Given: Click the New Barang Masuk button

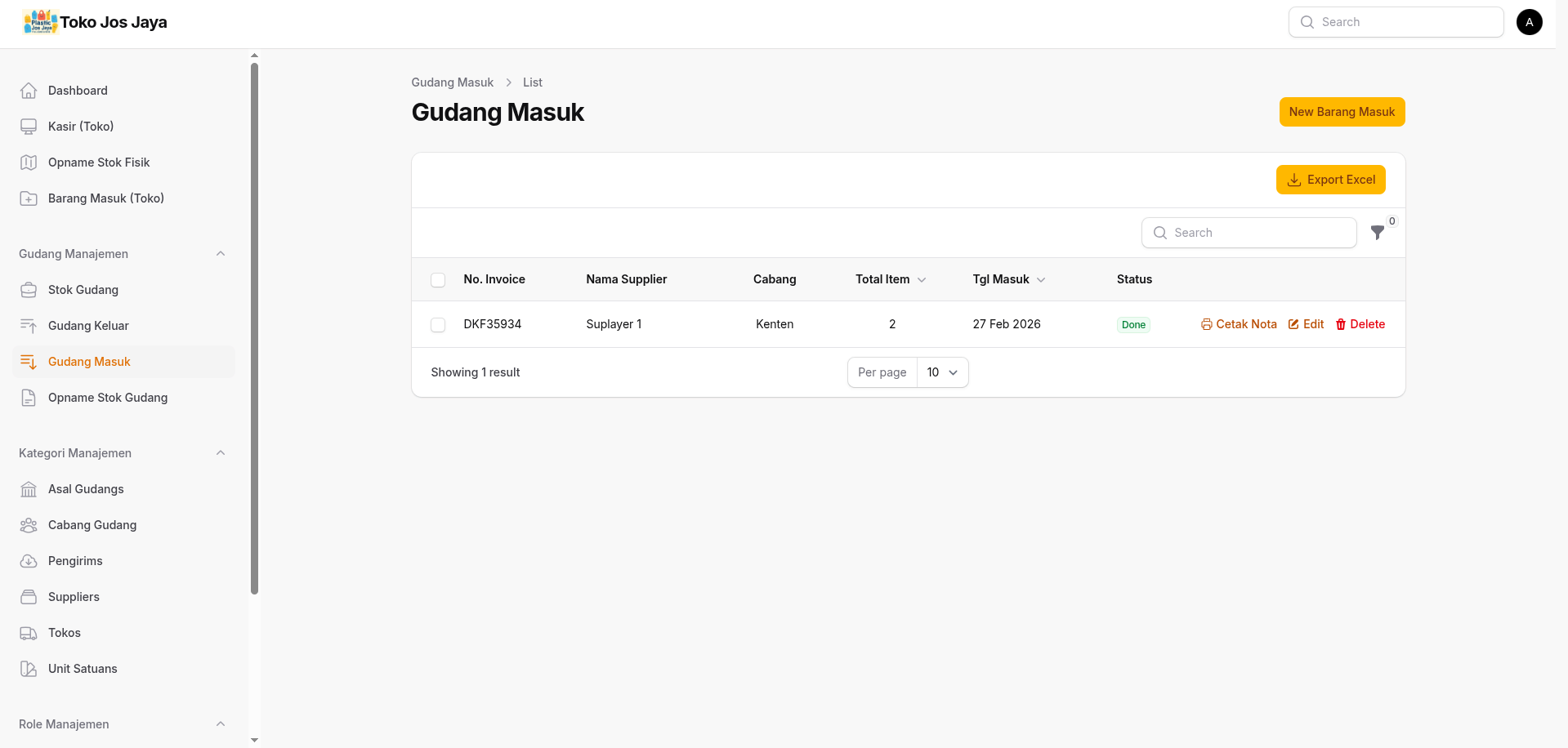Looking at the screenshot, I should pos(1342,112).
